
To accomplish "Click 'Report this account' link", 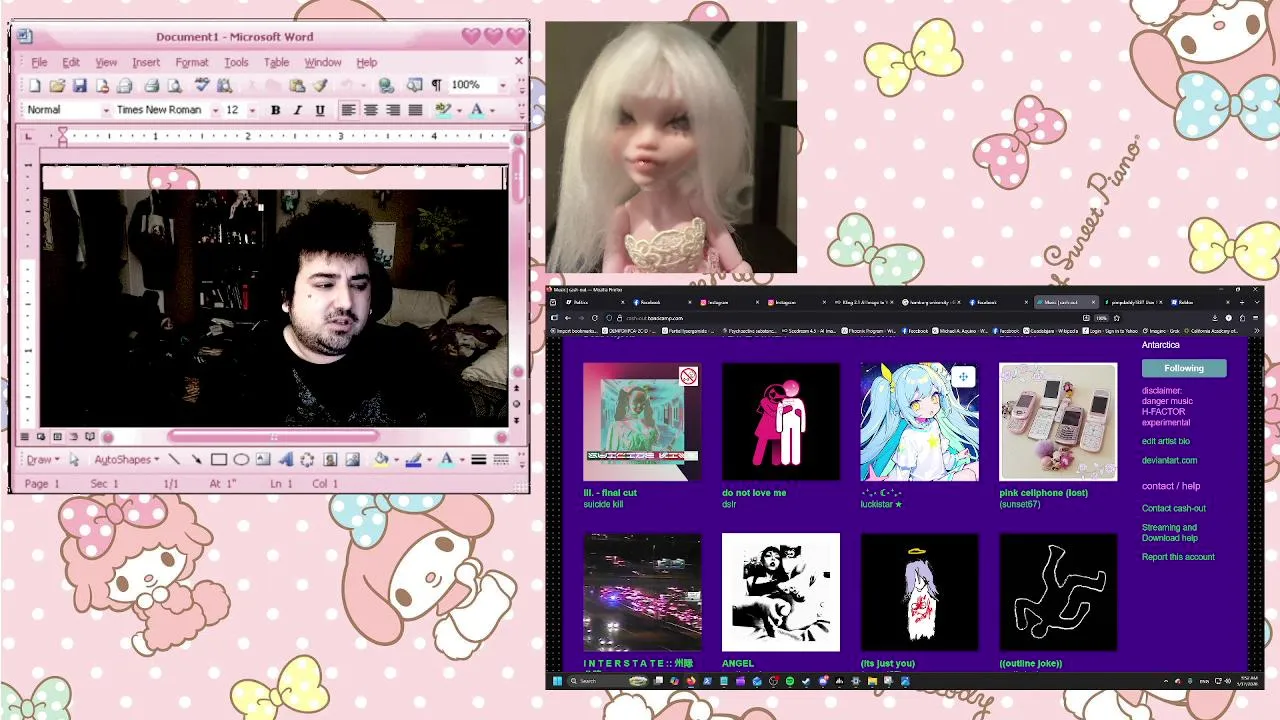I will click(x=1178, y=557).
